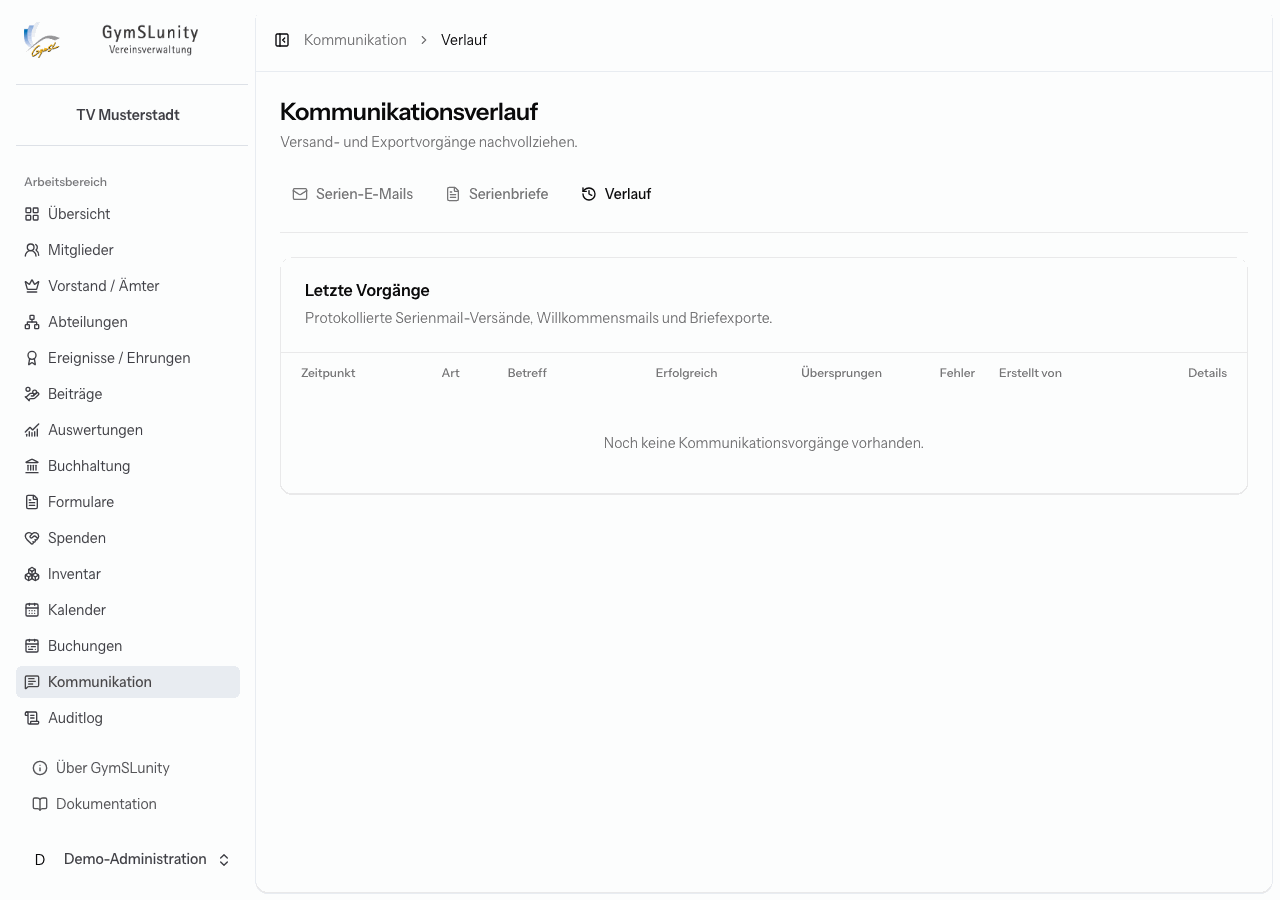The image size is (1280, 900).
Task: Click the info icon beside Über GymSLunity
Action: tap(40, 768)
